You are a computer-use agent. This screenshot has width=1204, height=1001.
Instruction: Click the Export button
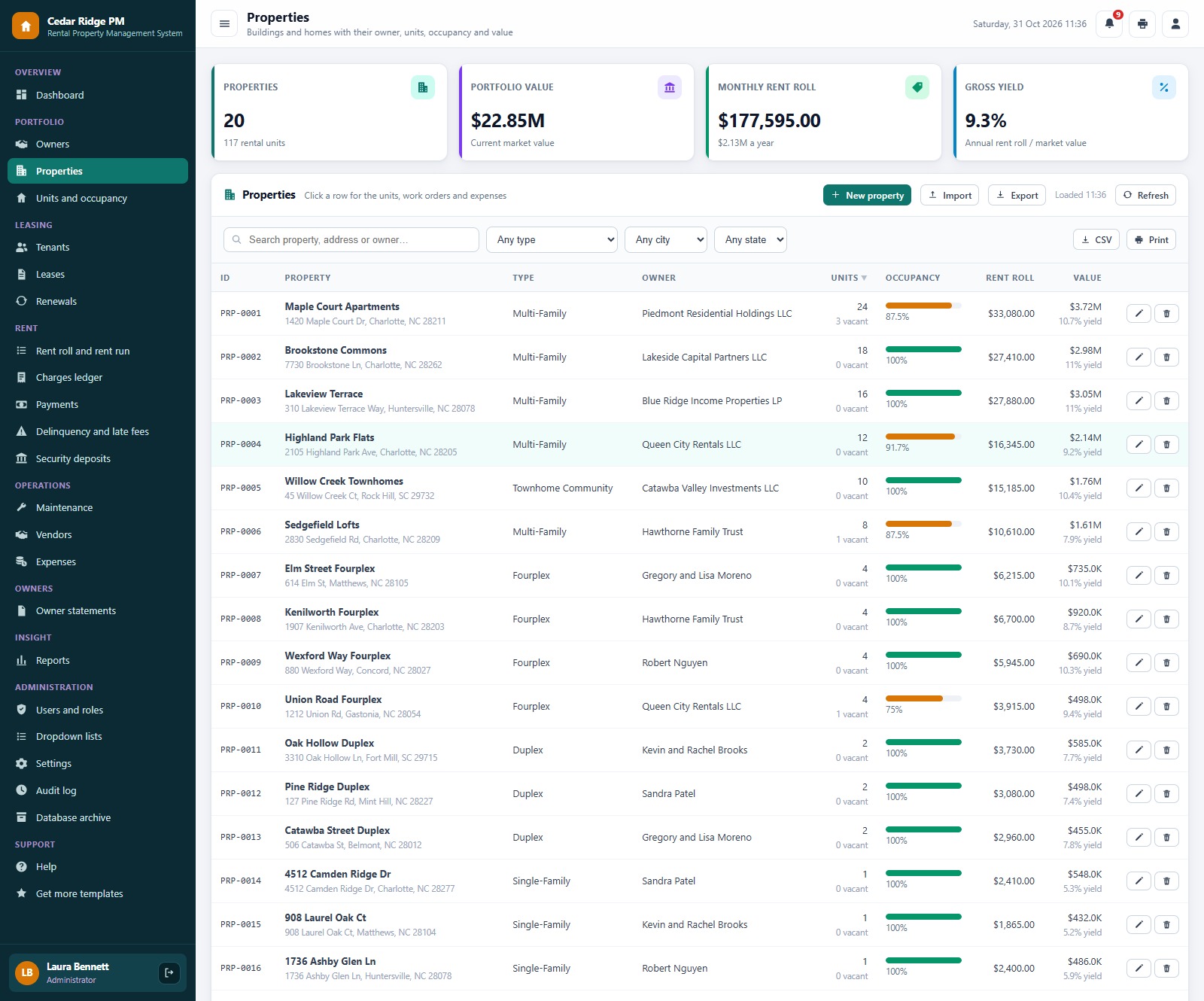pyautogui.click(x=1017, y=195)
